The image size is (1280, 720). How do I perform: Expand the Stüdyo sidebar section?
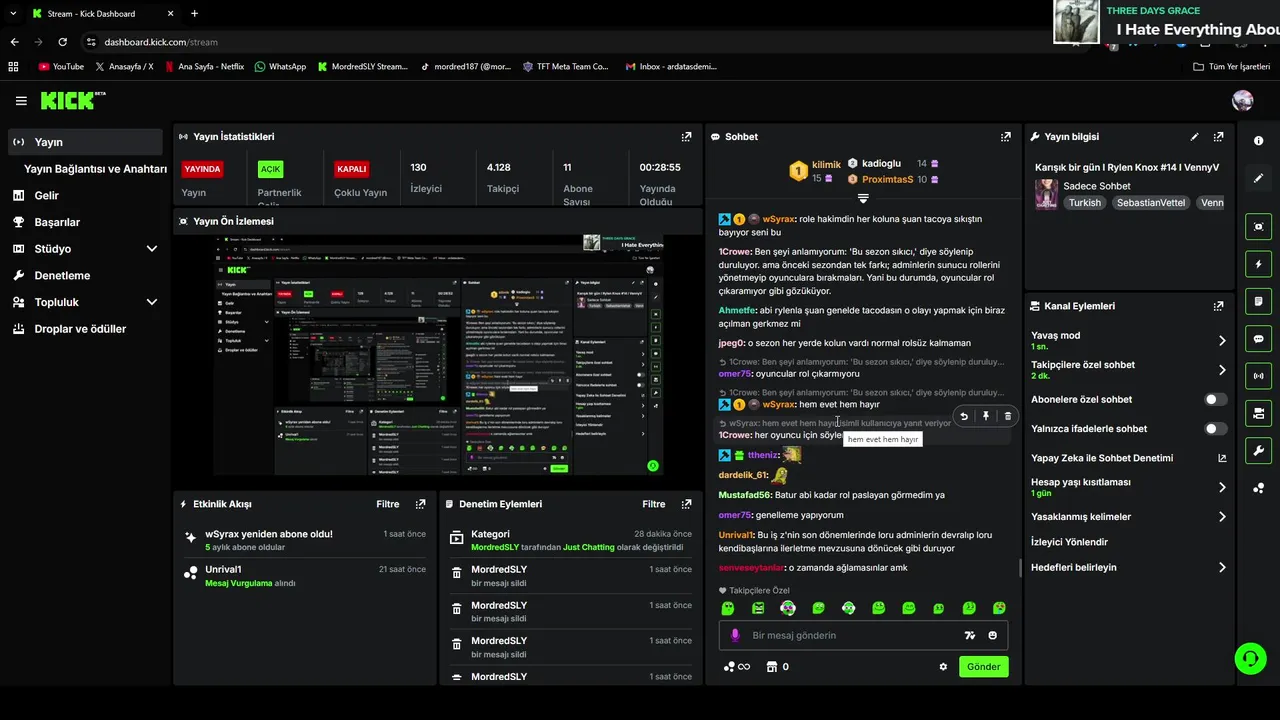click(x=152, y=249)
